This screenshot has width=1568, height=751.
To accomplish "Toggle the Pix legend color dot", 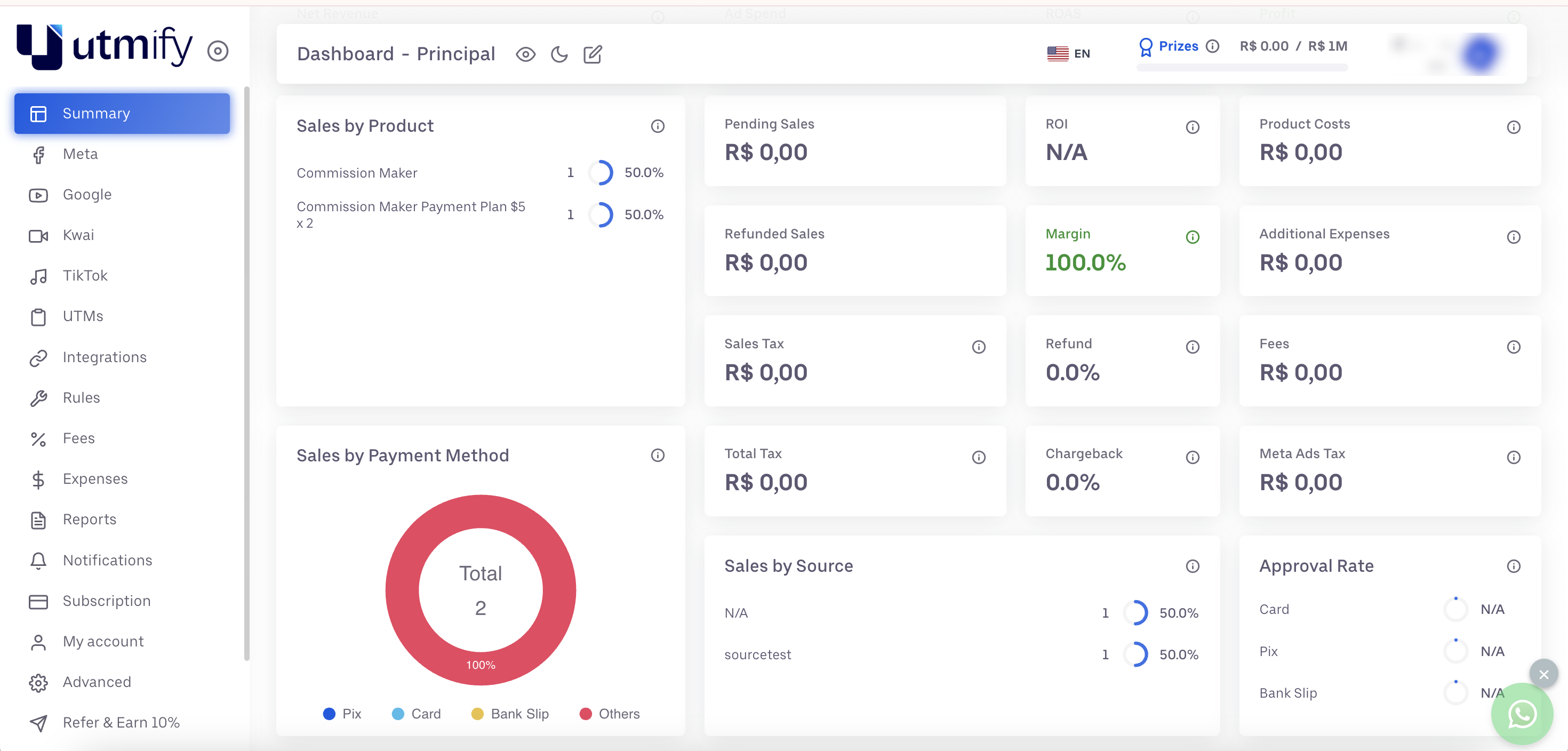I will (329, 714).
